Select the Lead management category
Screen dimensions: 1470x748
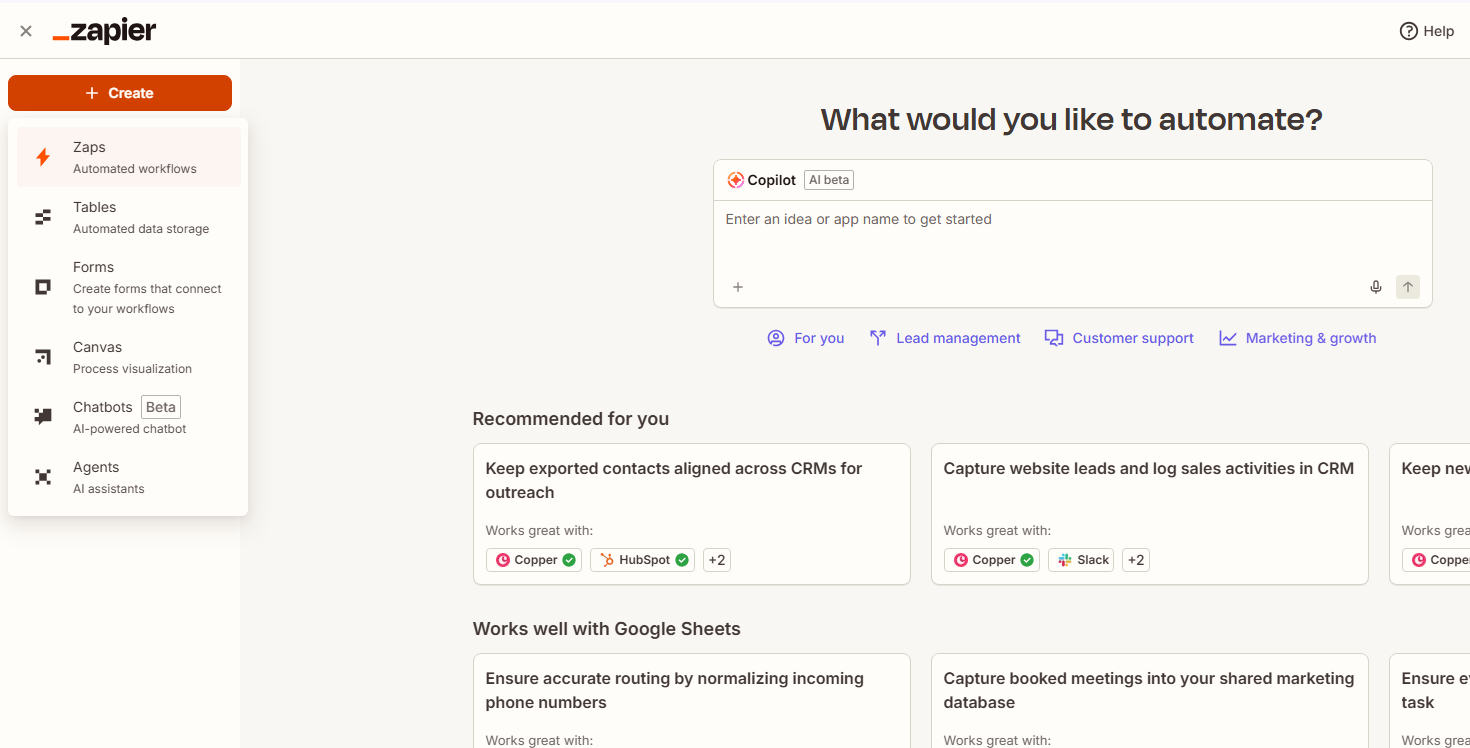click(x=945, y=338)
